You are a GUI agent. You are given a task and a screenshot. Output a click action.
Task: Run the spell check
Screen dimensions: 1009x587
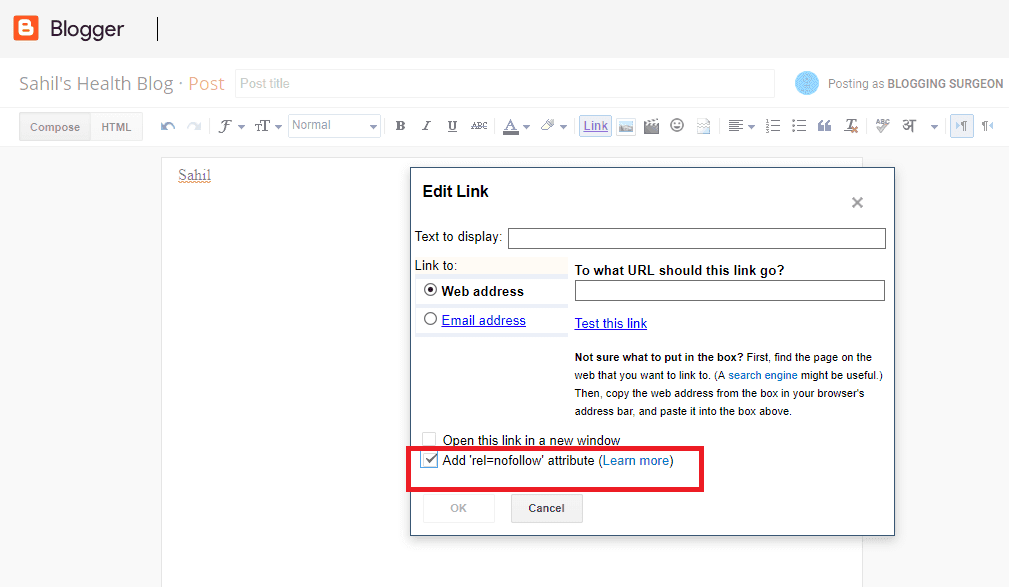point(882,126)
